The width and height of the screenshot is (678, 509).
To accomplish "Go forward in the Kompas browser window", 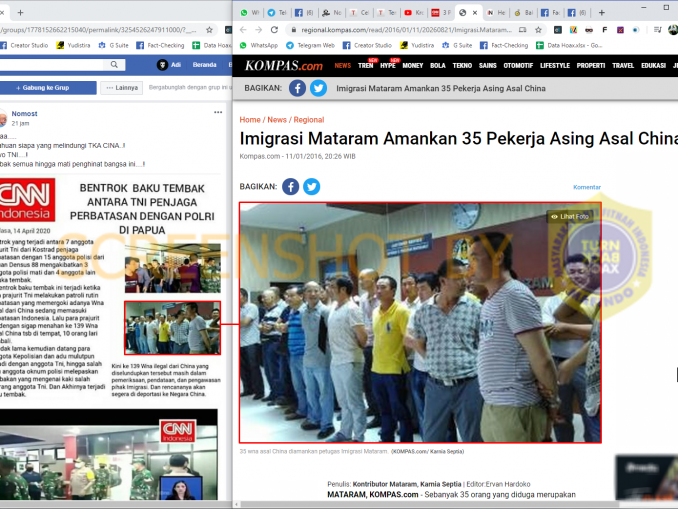I will [259, 30].
